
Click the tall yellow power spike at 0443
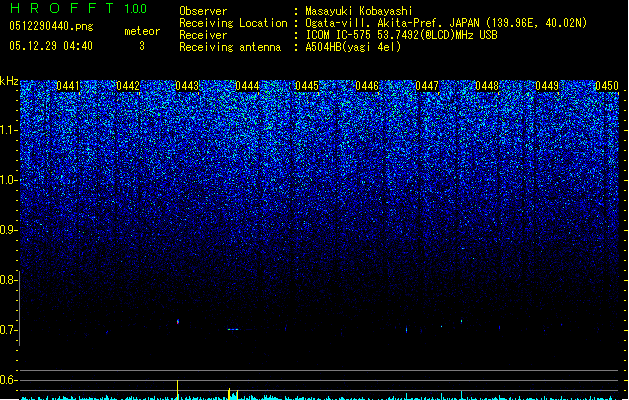pyautogui.click(x=177, y=389)
